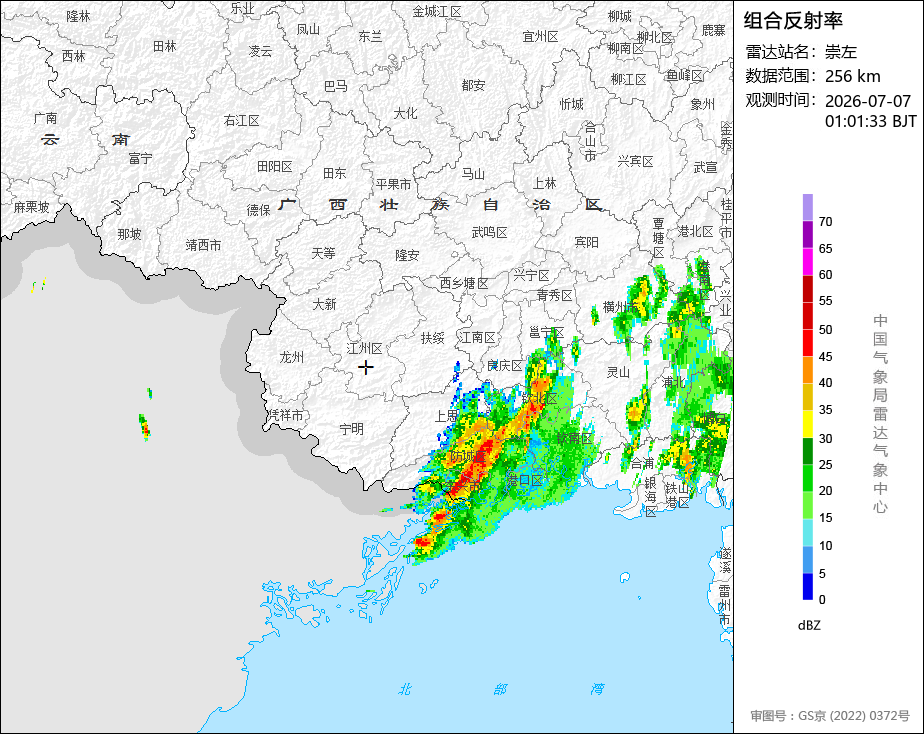The height and width of the screenshot is (734, 924).
Task: Select the 256 km data range value
Action: pyautogui.click(x=853, y=76)
